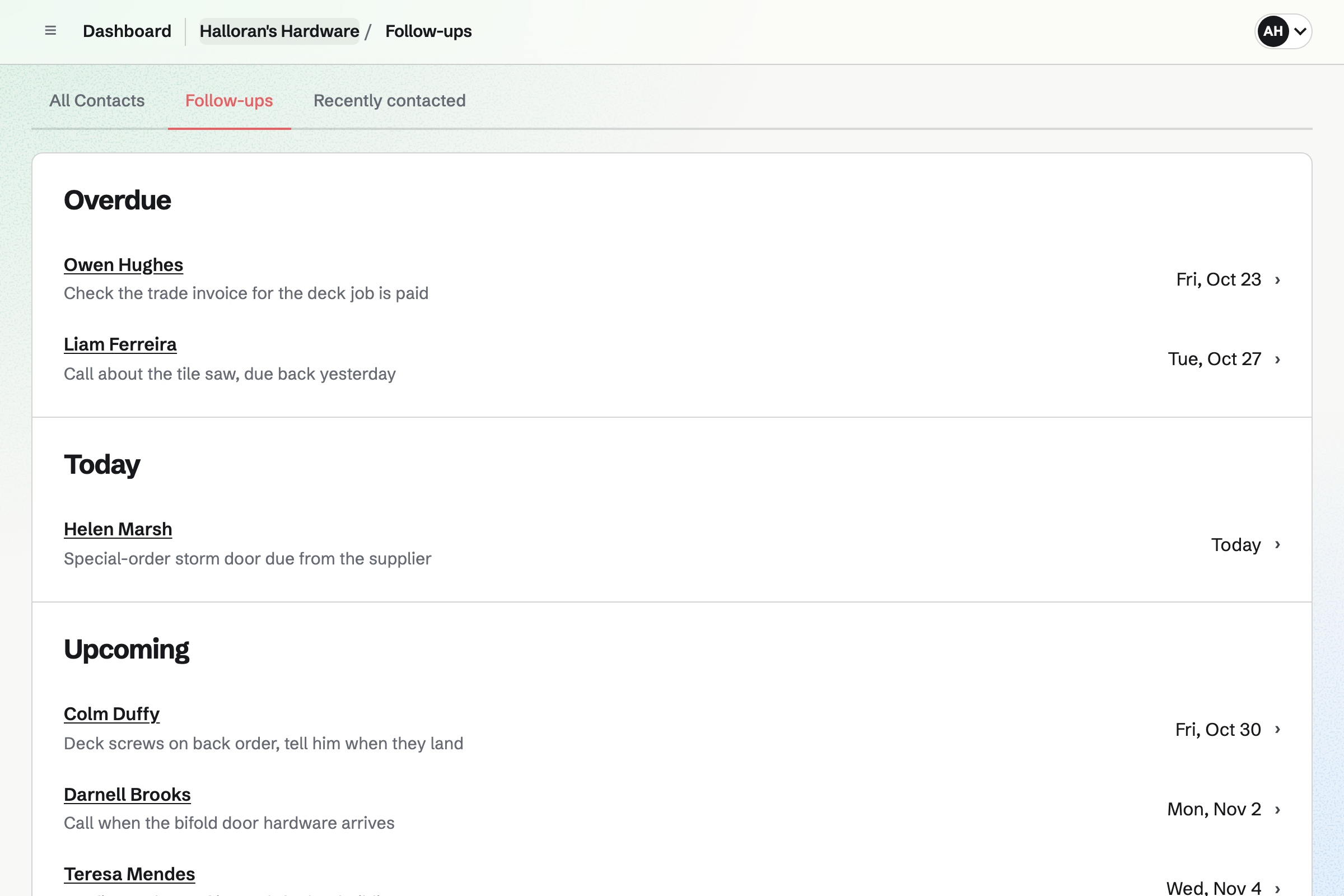Click the chevron beside Mon, Nov 2
Viewport: 1344px width, 896px height.
point(1278,810)
